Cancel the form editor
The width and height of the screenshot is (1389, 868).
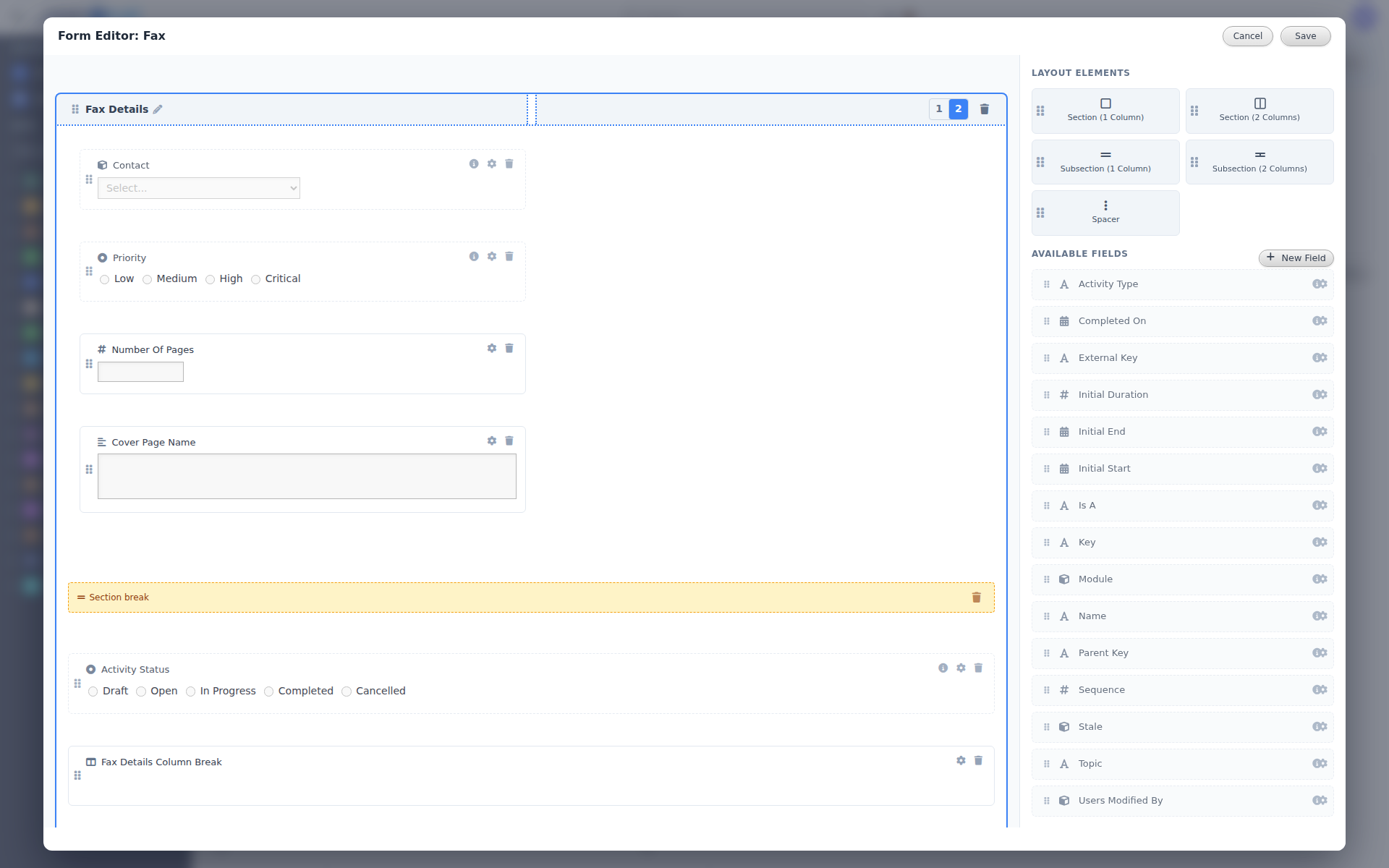pos(1248,36)
